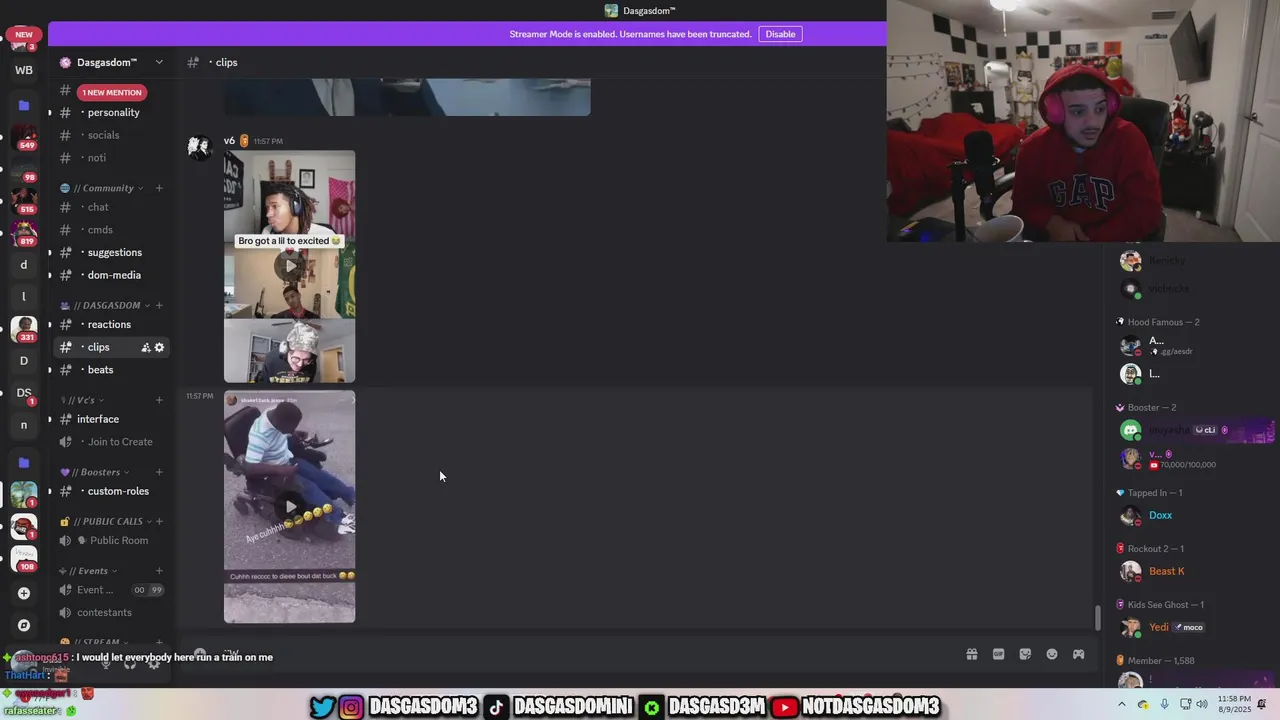This screenshot has height=720, width=1280.
Task: Open Explore Discoverable Servers compass icon
Action: pyautogui.click(x=24, y=625)
